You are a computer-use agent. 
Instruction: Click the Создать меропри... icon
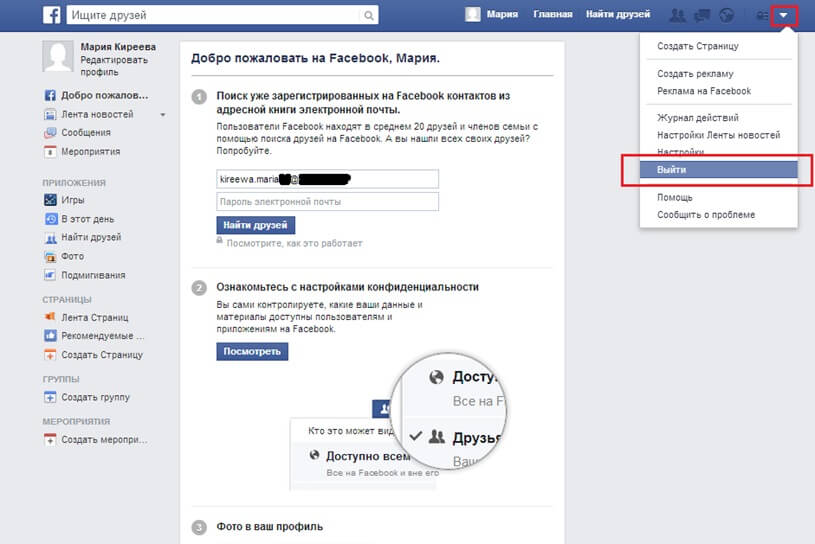click(x=50, y=440)
